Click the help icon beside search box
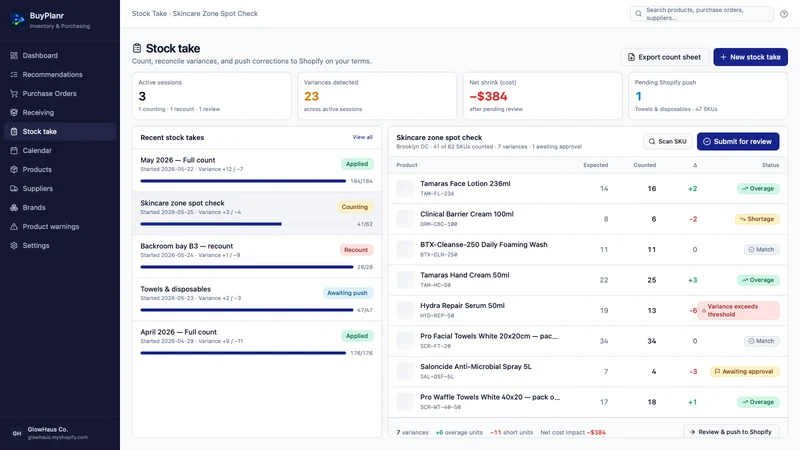 (x=784, y=14)
